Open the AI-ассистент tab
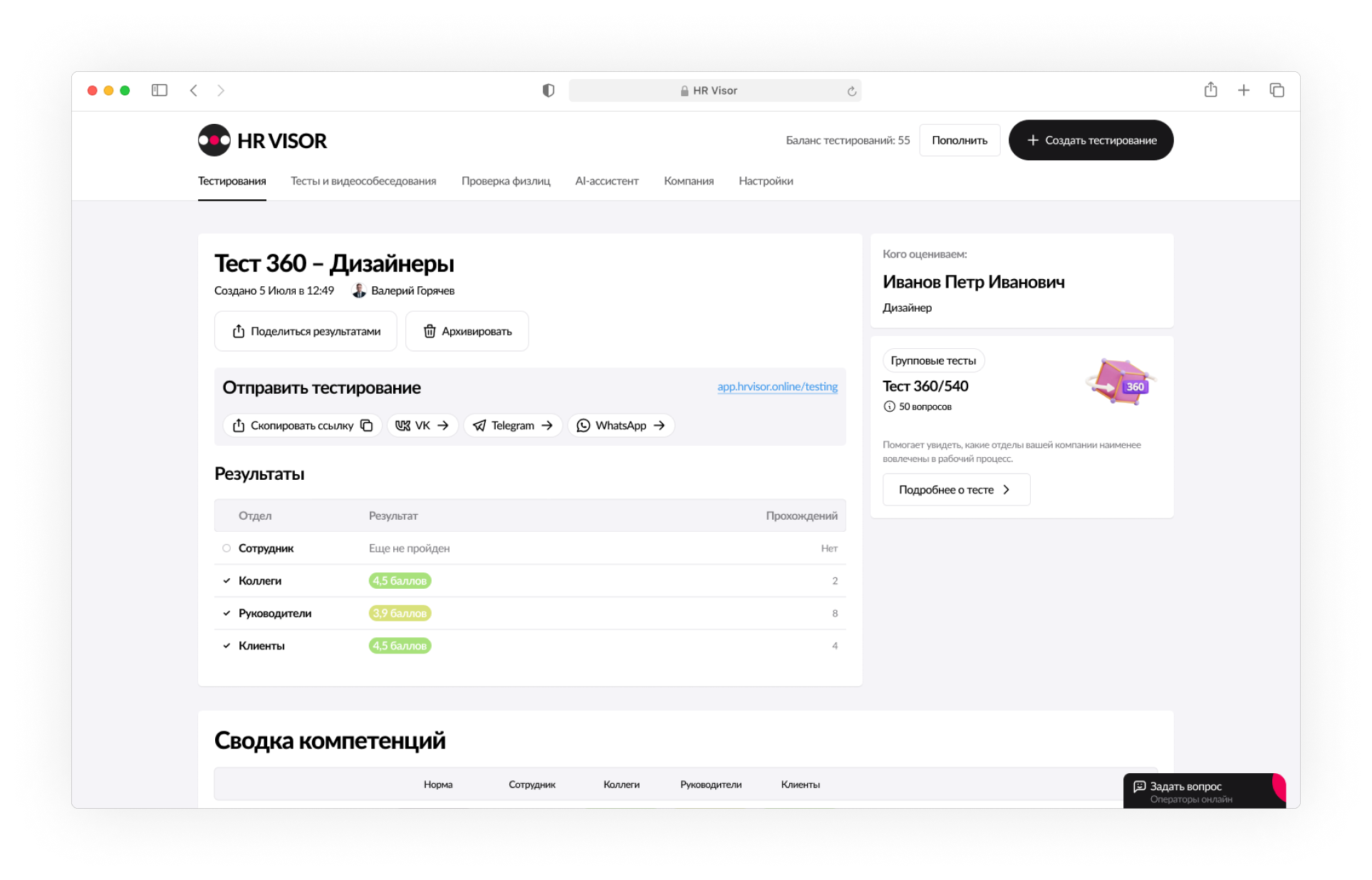The width and height of the screenshot is (1372, 880). [606, 181]
